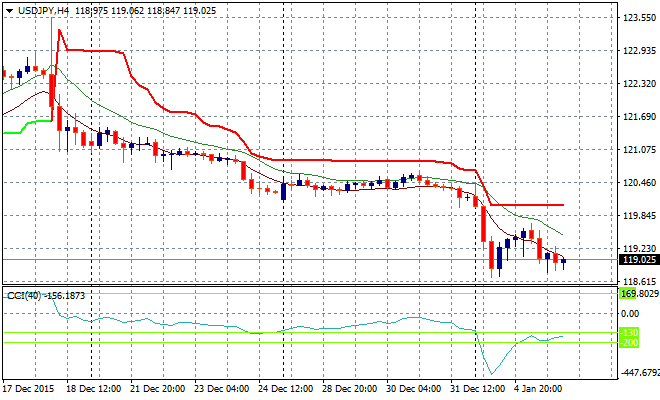Click the 30 Dec 04:00 time label
The image size is (660, 400).
[x=414, y=389]
